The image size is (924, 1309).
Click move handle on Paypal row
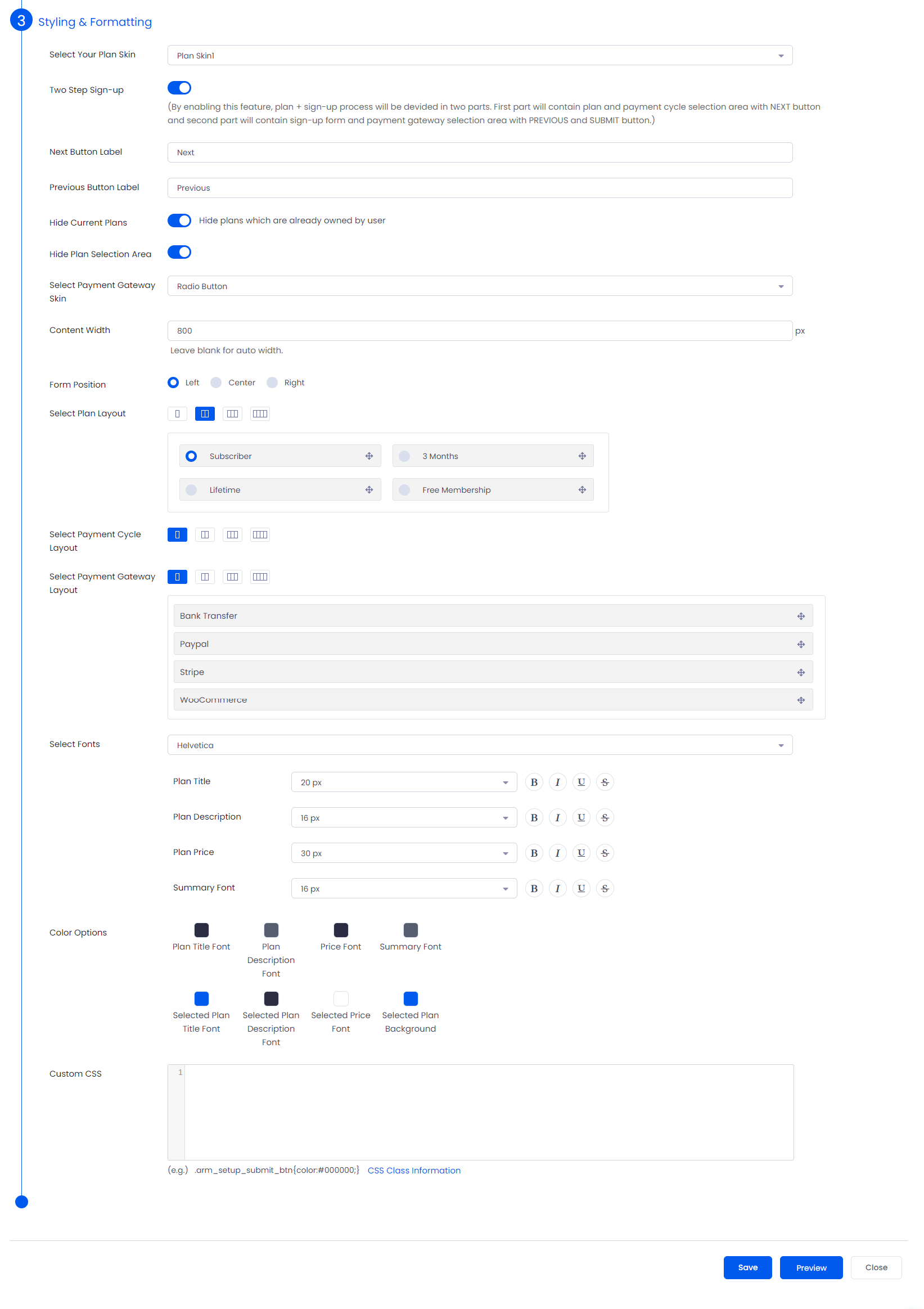[x=801, y=644]
